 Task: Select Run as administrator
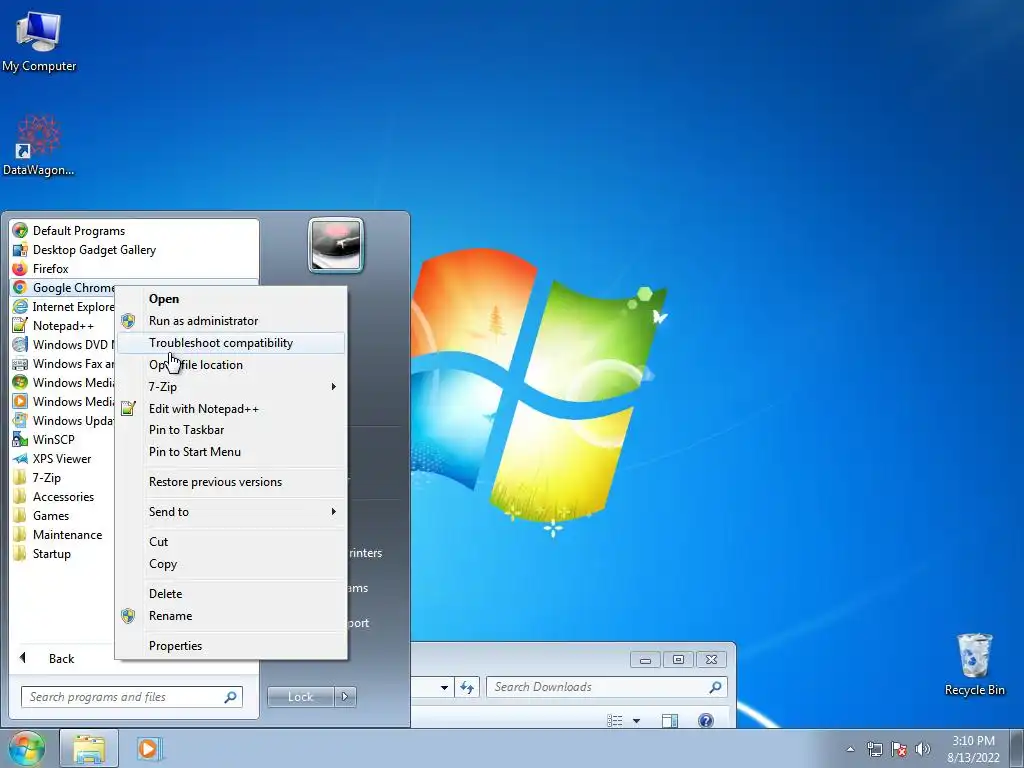click(231, 321)
